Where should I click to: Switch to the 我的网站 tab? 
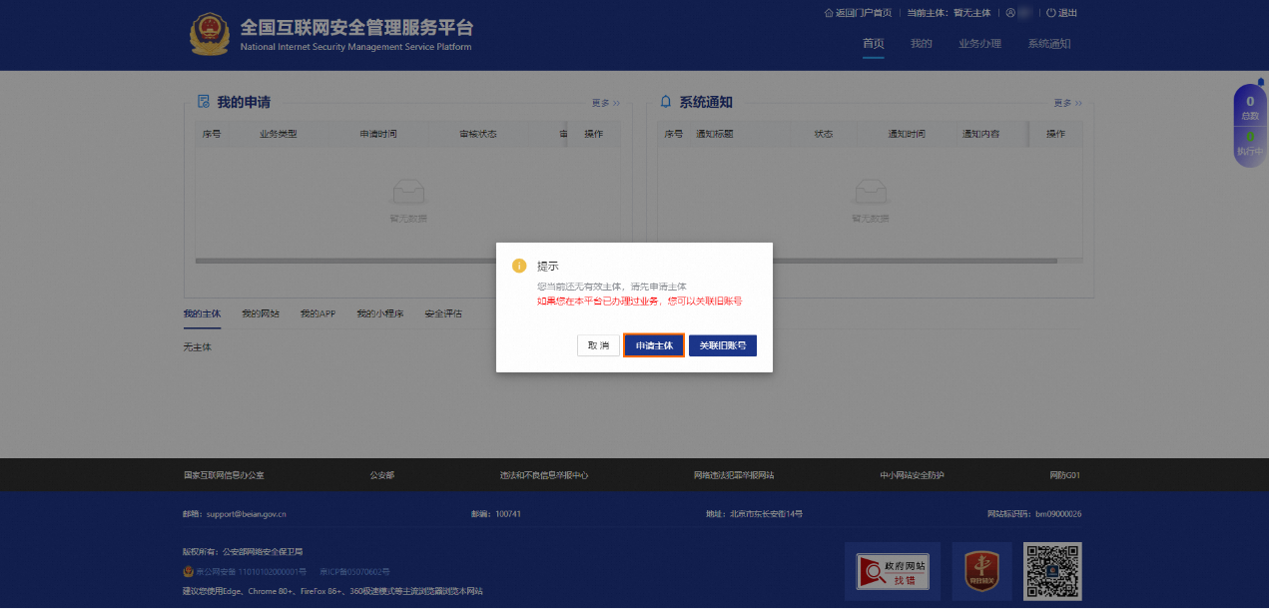pos(259,313)
